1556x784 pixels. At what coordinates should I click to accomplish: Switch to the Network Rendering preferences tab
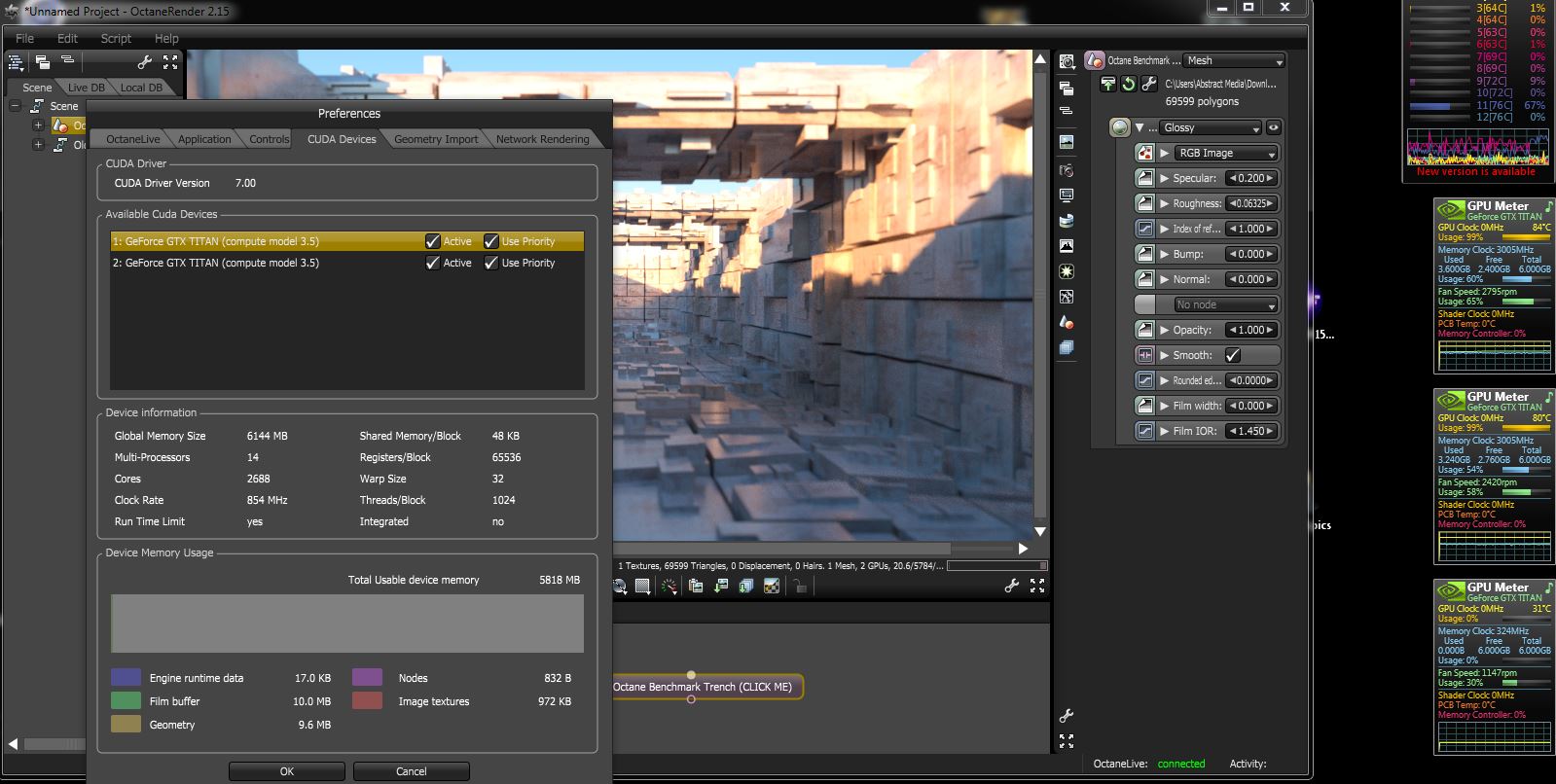(x=542, y=139)
